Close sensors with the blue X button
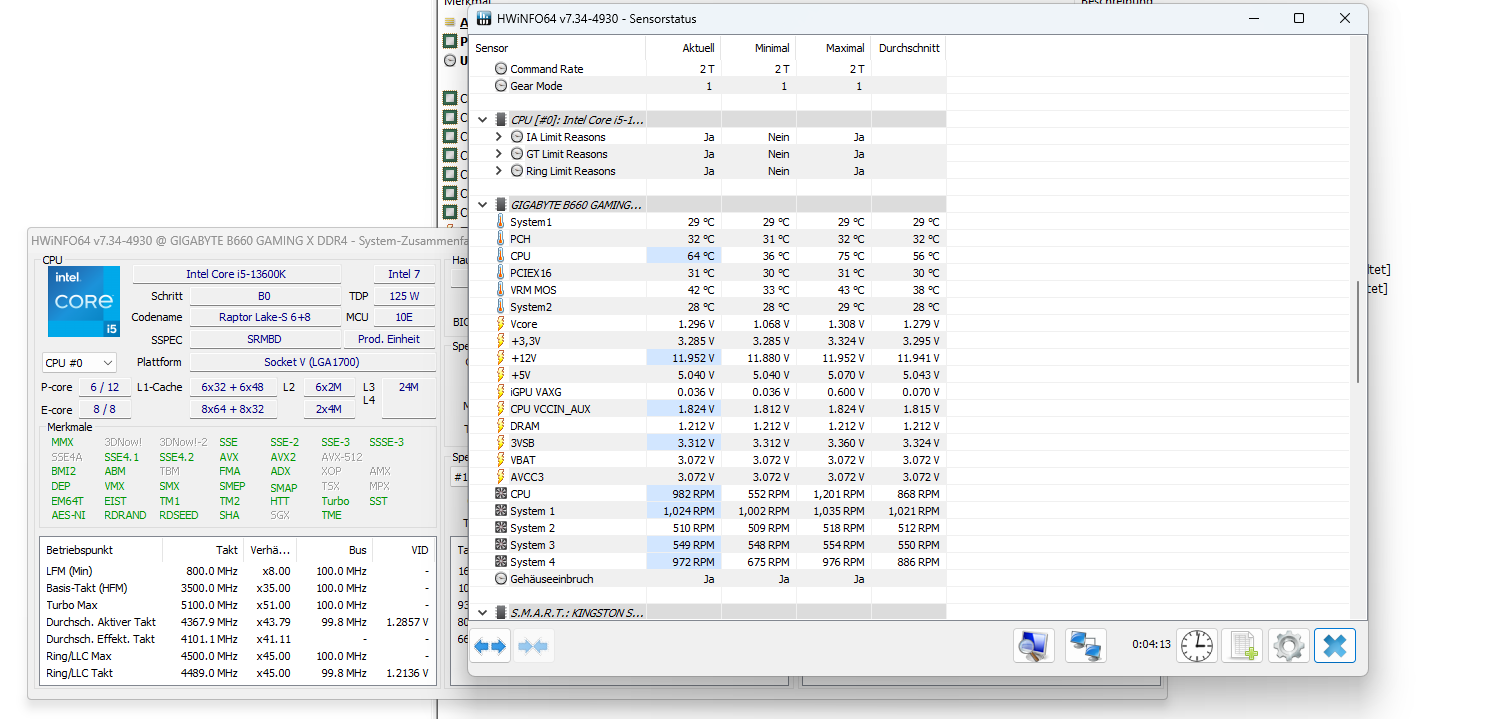 [1334, 646]
